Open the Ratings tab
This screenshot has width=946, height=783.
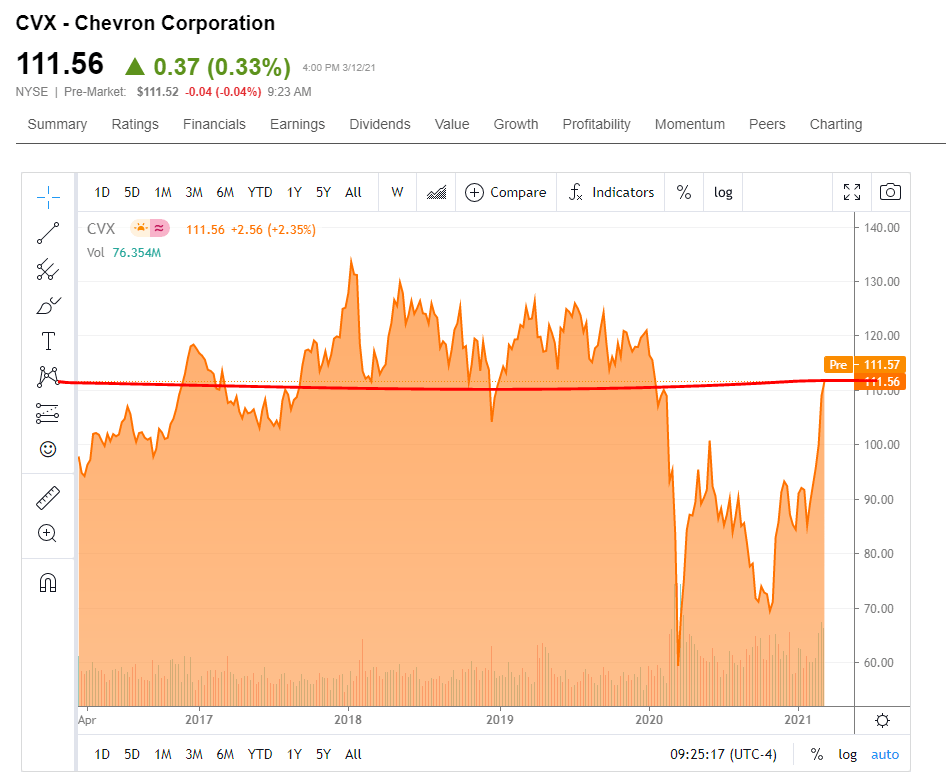coord(135,124)
